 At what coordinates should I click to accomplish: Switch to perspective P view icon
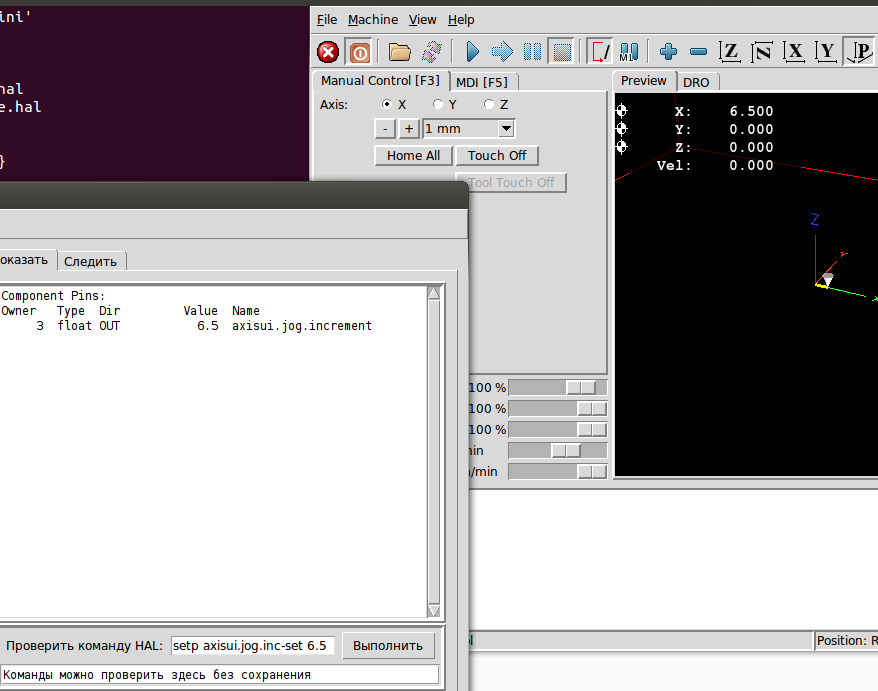tap(860, 52)
